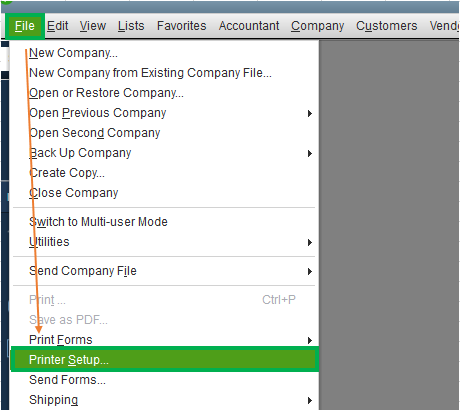This screenshot has width=460, height=410.
Task: Select Send Forms... entry
Action: (67, 380)
